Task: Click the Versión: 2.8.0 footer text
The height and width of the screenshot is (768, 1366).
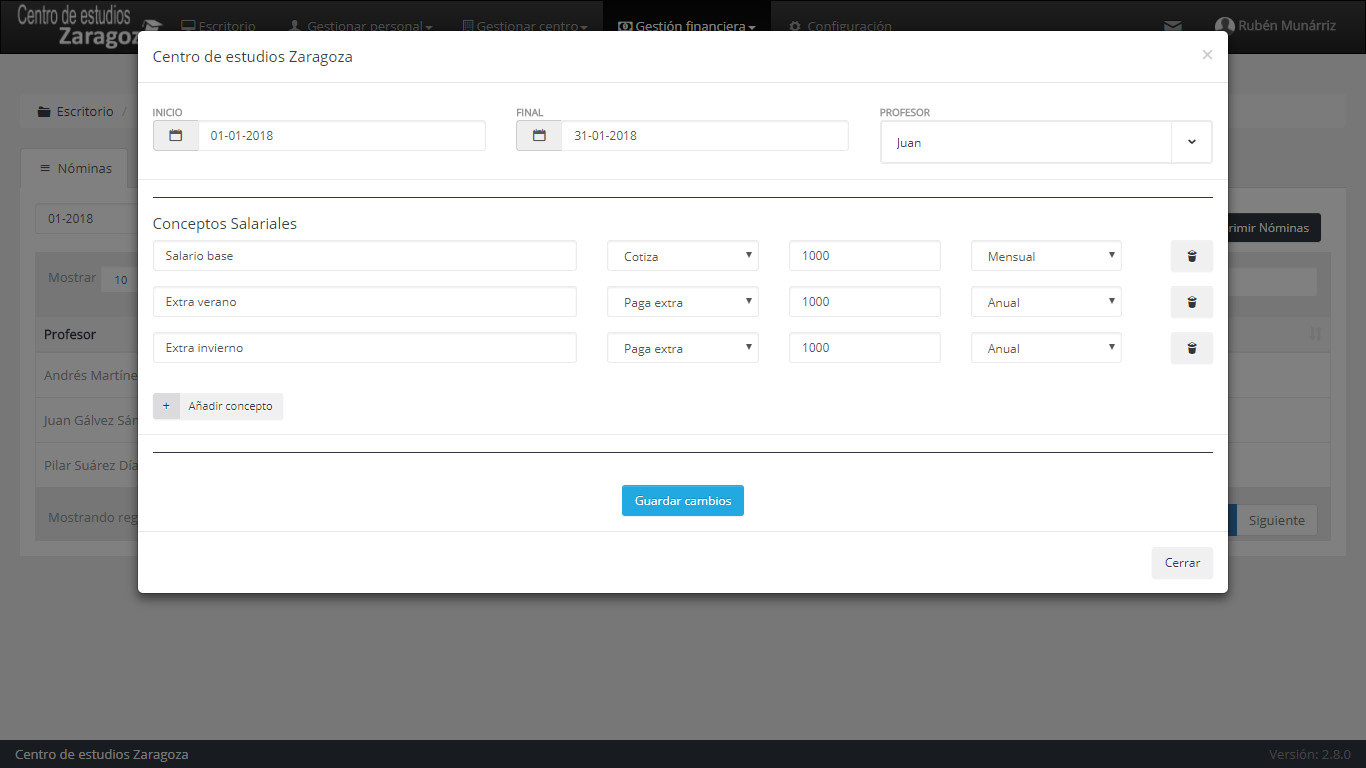Action: point(1310,754)
